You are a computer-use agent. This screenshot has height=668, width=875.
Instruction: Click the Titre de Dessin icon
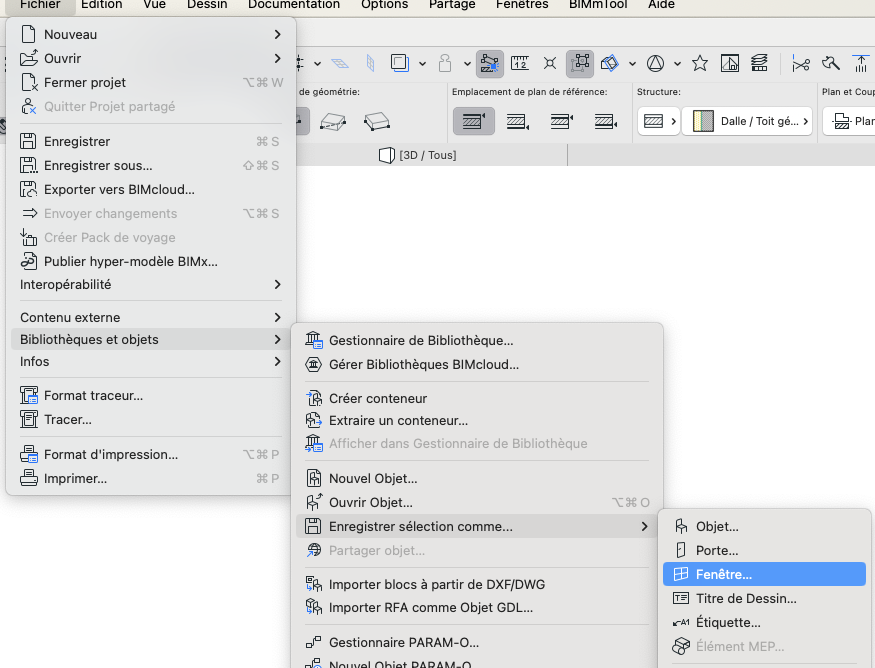(681, 598)
